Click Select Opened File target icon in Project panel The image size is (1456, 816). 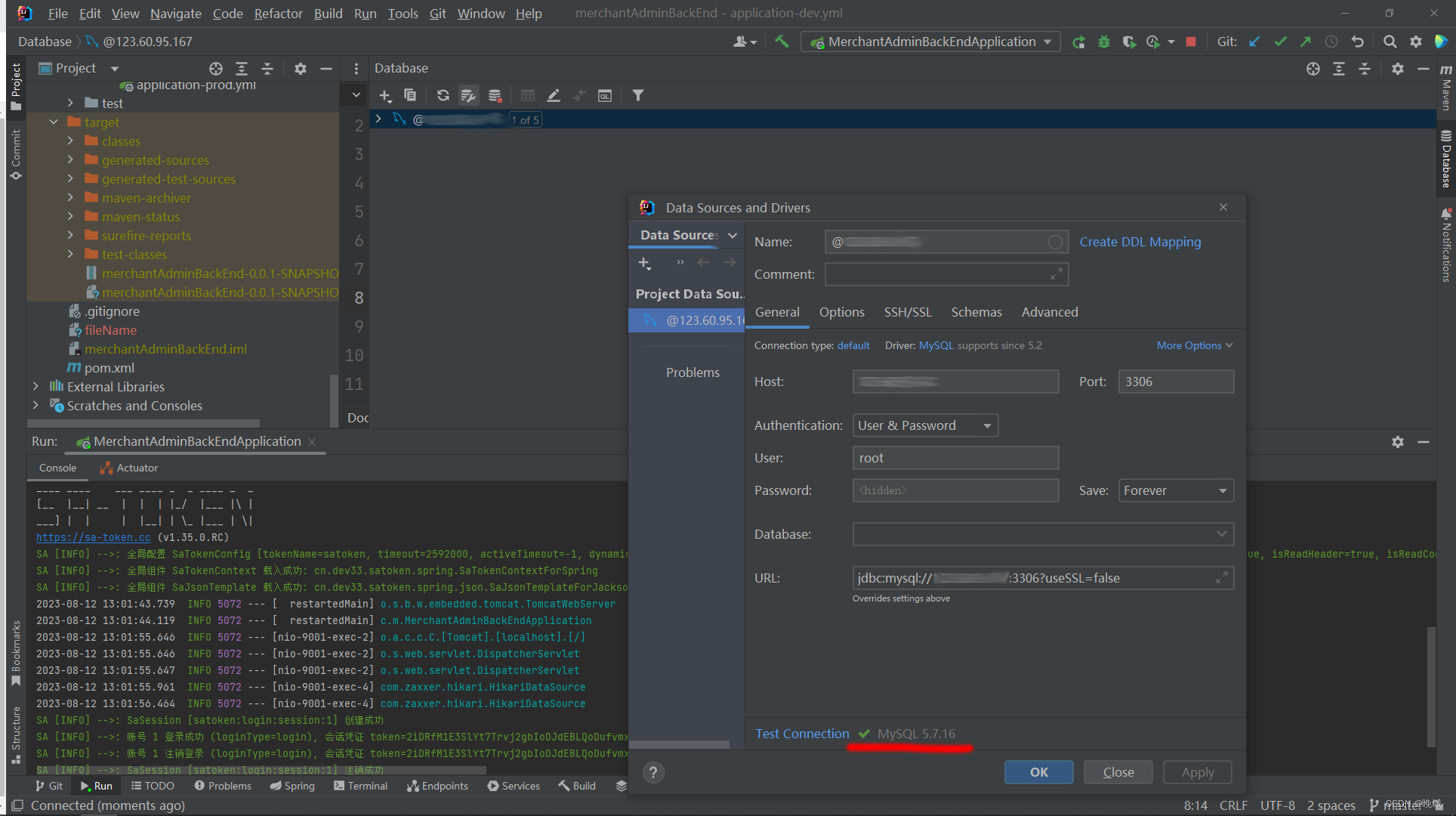(x=216, y=69)
